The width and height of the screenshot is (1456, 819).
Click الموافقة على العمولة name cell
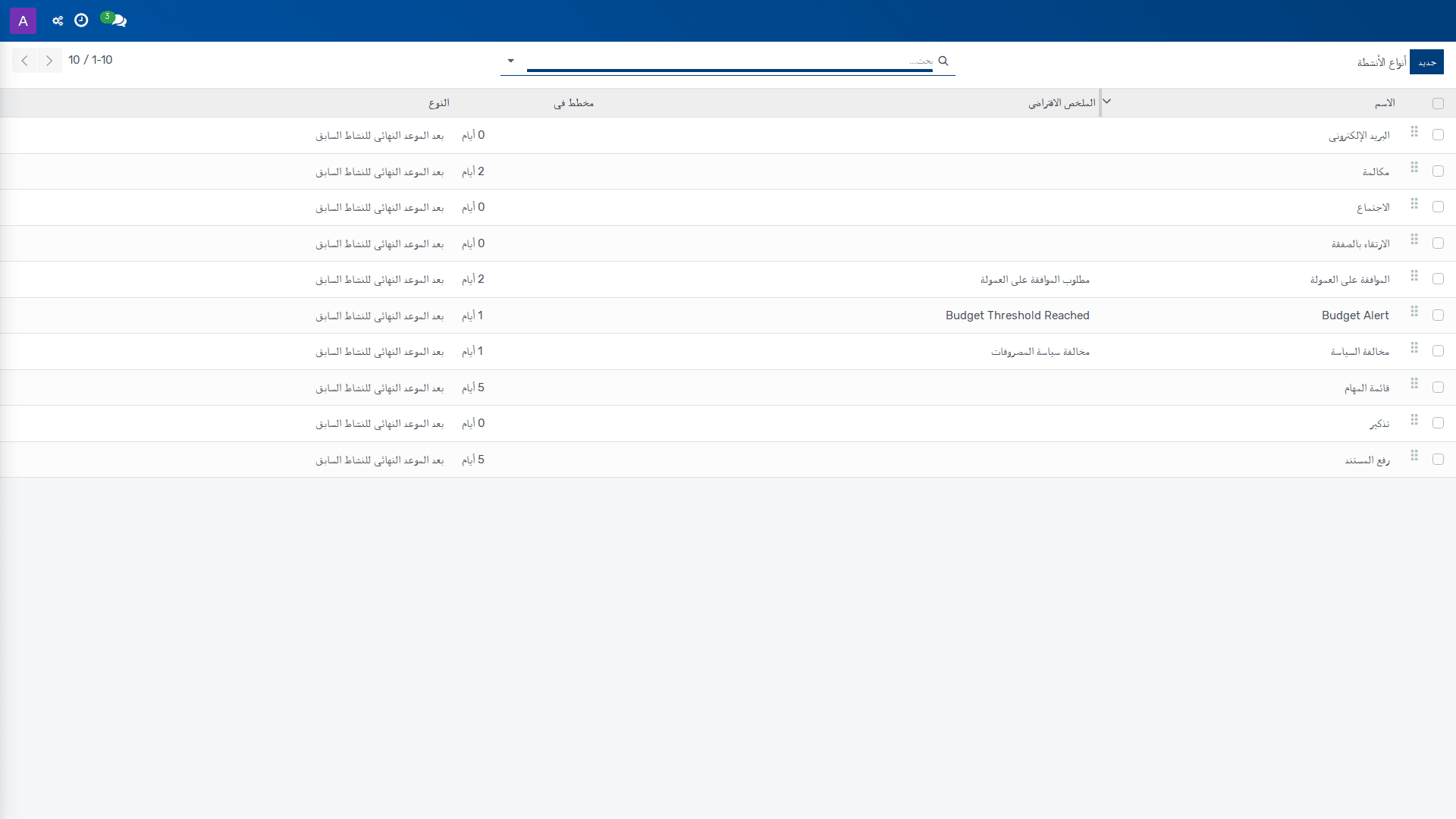[1350, 280]
